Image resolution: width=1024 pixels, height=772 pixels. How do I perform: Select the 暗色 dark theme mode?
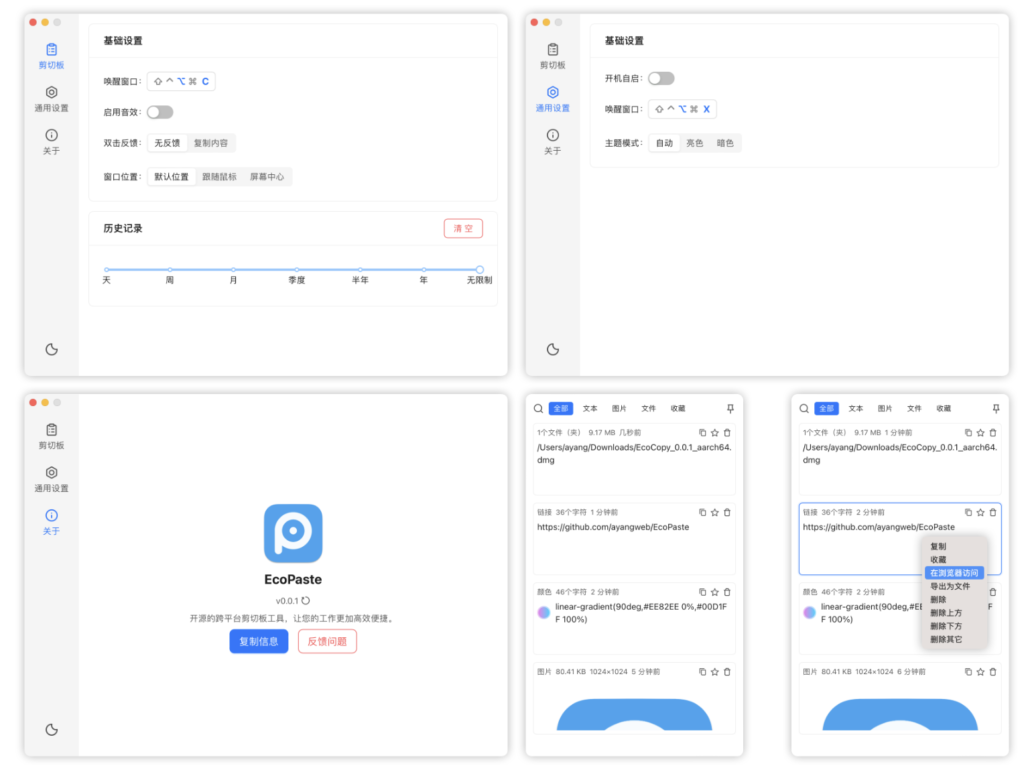(x=725, y=143)
